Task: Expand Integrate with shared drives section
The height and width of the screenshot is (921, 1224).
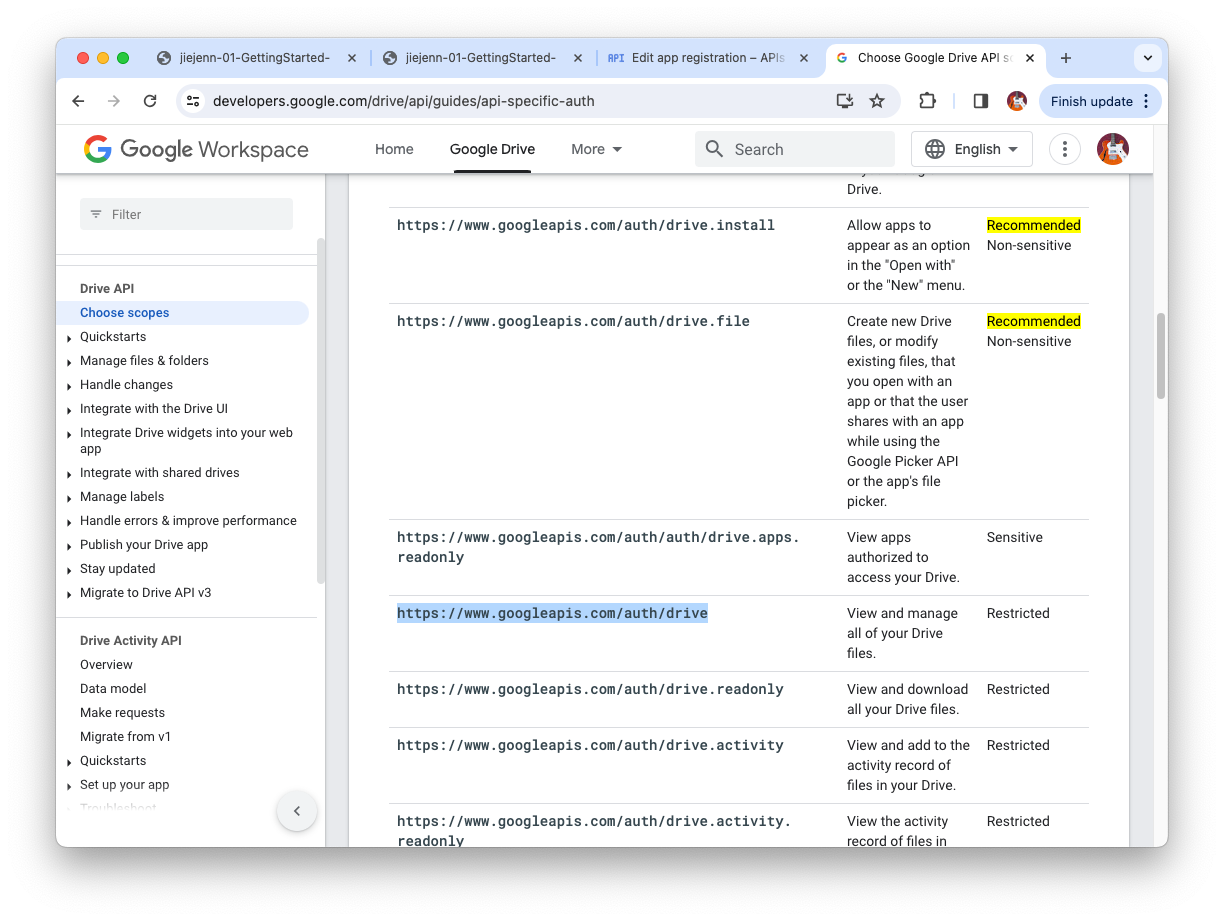Action: click(69, 474)
